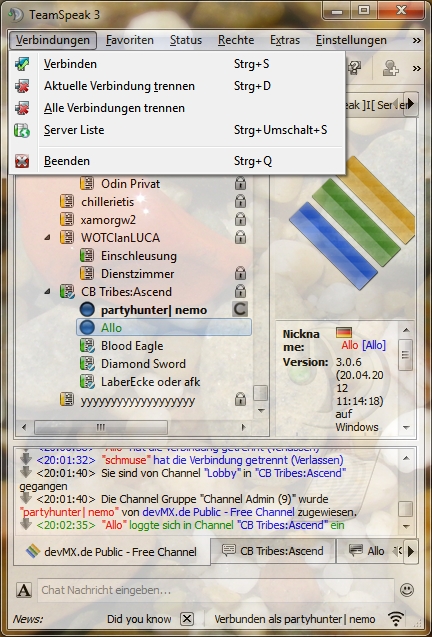Click the chat log scrollbar thumb

[406, 509]
